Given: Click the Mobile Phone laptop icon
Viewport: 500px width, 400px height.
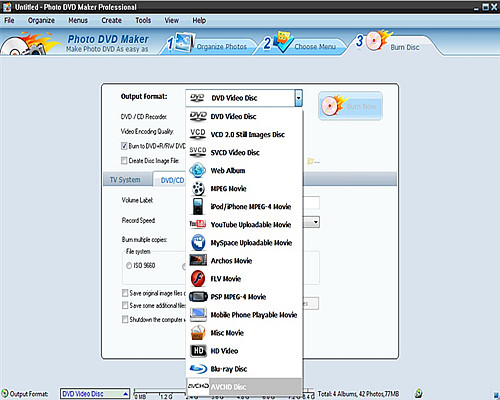Looking at the screenshot, I should [198, 314].
